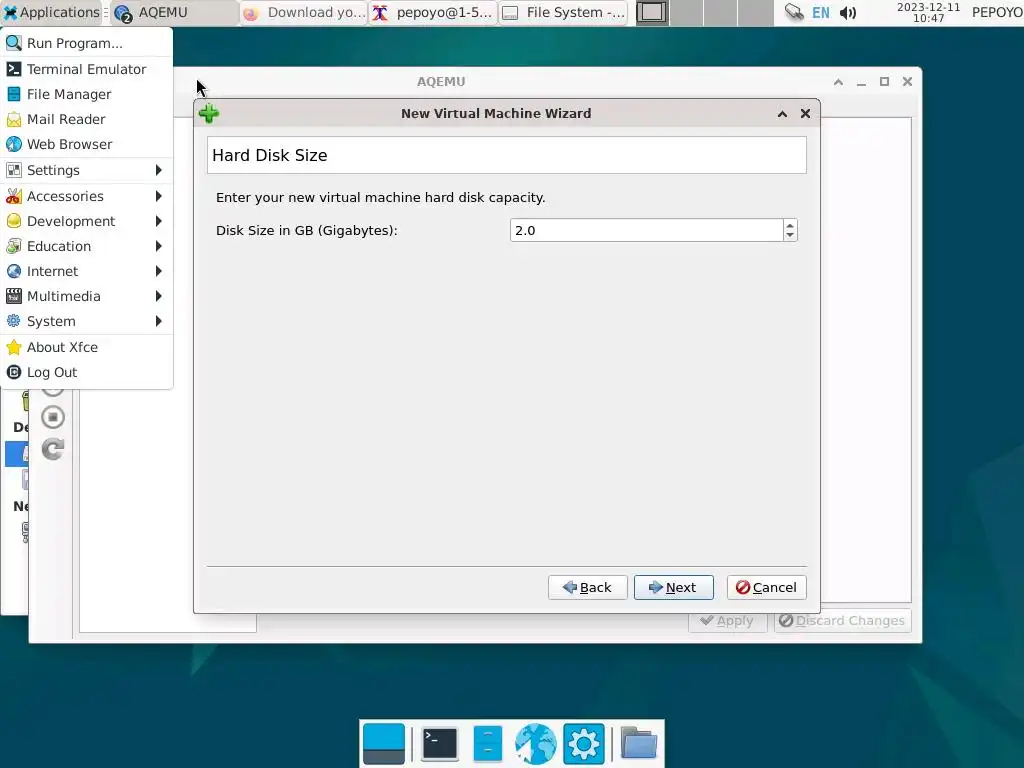This screenshot has width=1024, height=768.
Task: Click the network connection tray icon
Action: 793,12
